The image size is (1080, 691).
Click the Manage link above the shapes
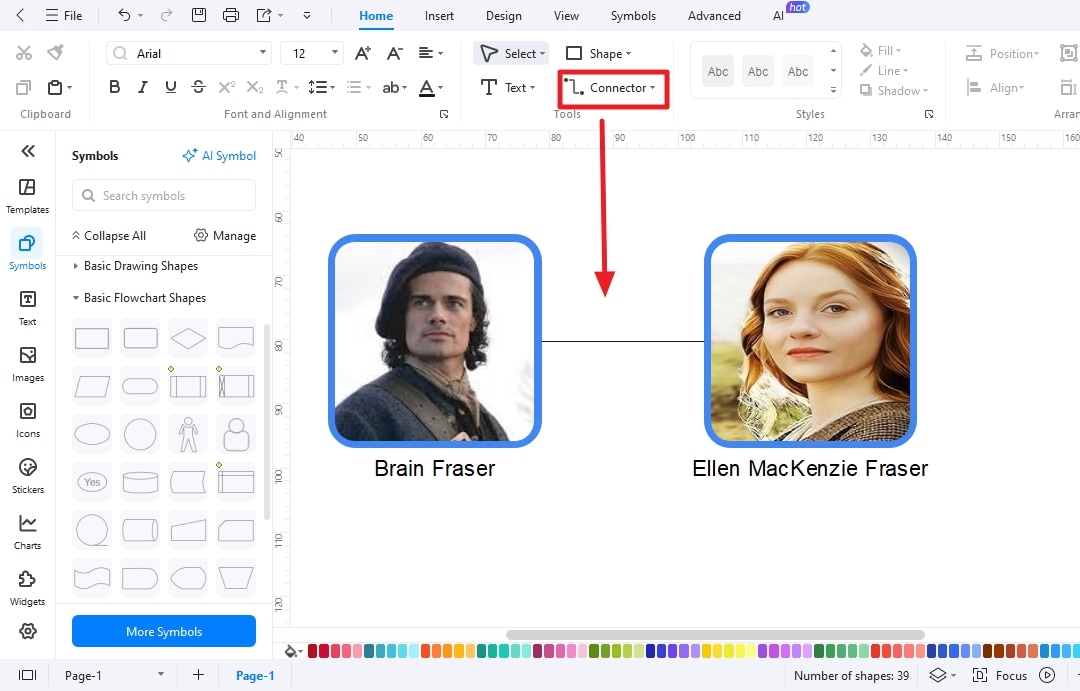coord(232,235)
